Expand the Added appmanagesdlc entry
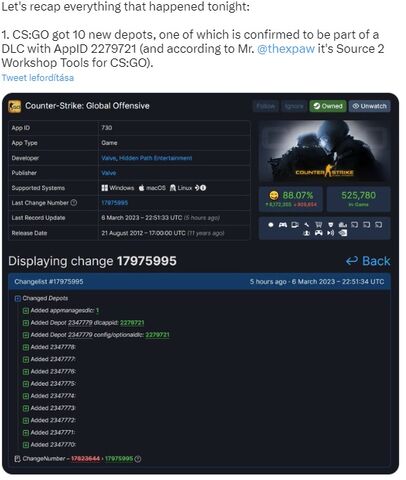The height and width of the screenshot is (480, 406). point(26,311)
